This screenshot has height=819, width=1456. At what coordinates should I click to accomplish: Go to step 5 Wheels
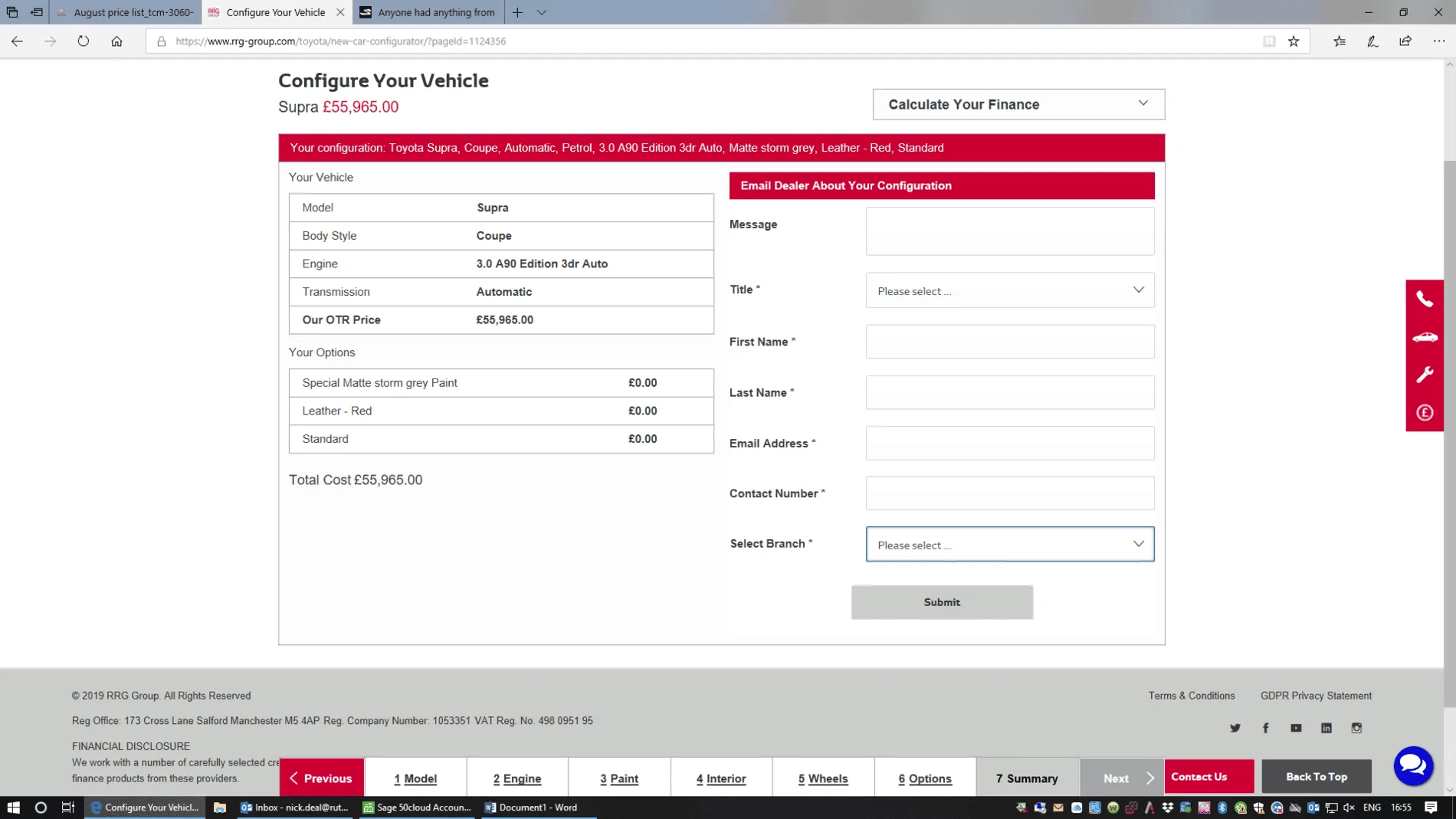coord(823,778)
